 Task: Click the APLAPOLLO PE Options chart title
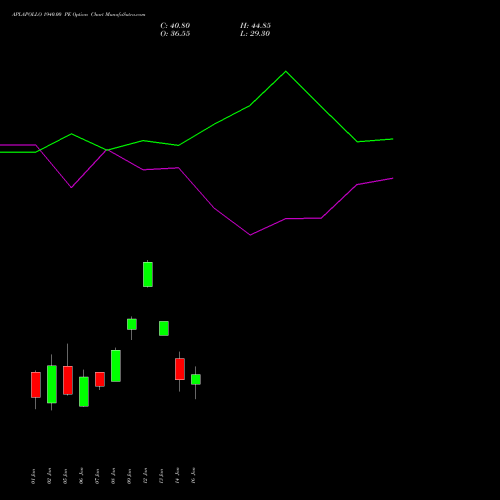click(x=79, y=15)
